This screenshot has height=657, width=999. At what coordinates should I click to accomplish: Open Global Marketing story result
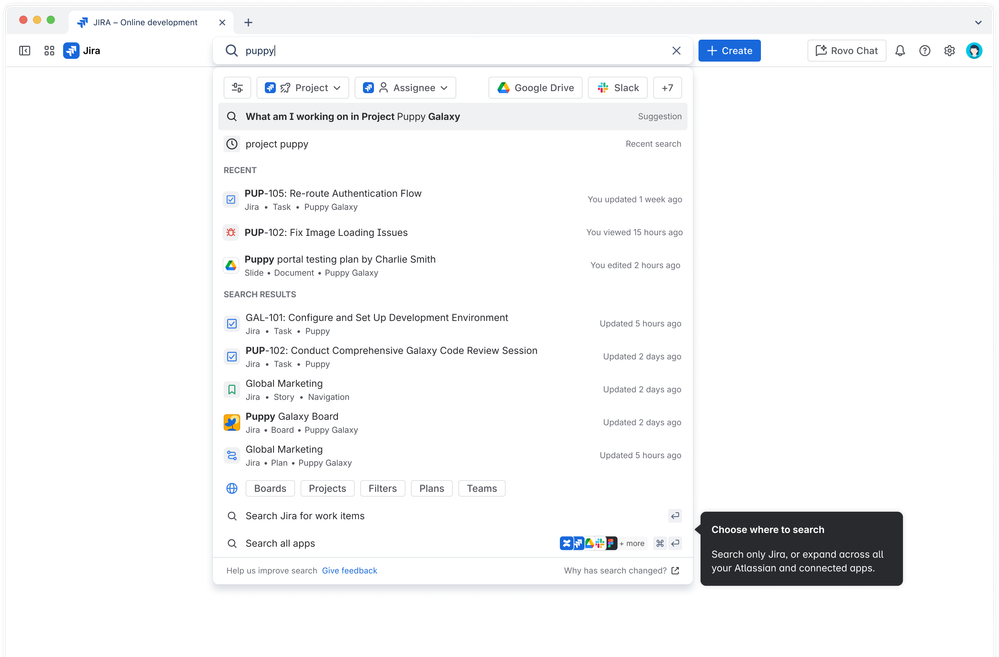pos(452,389)
